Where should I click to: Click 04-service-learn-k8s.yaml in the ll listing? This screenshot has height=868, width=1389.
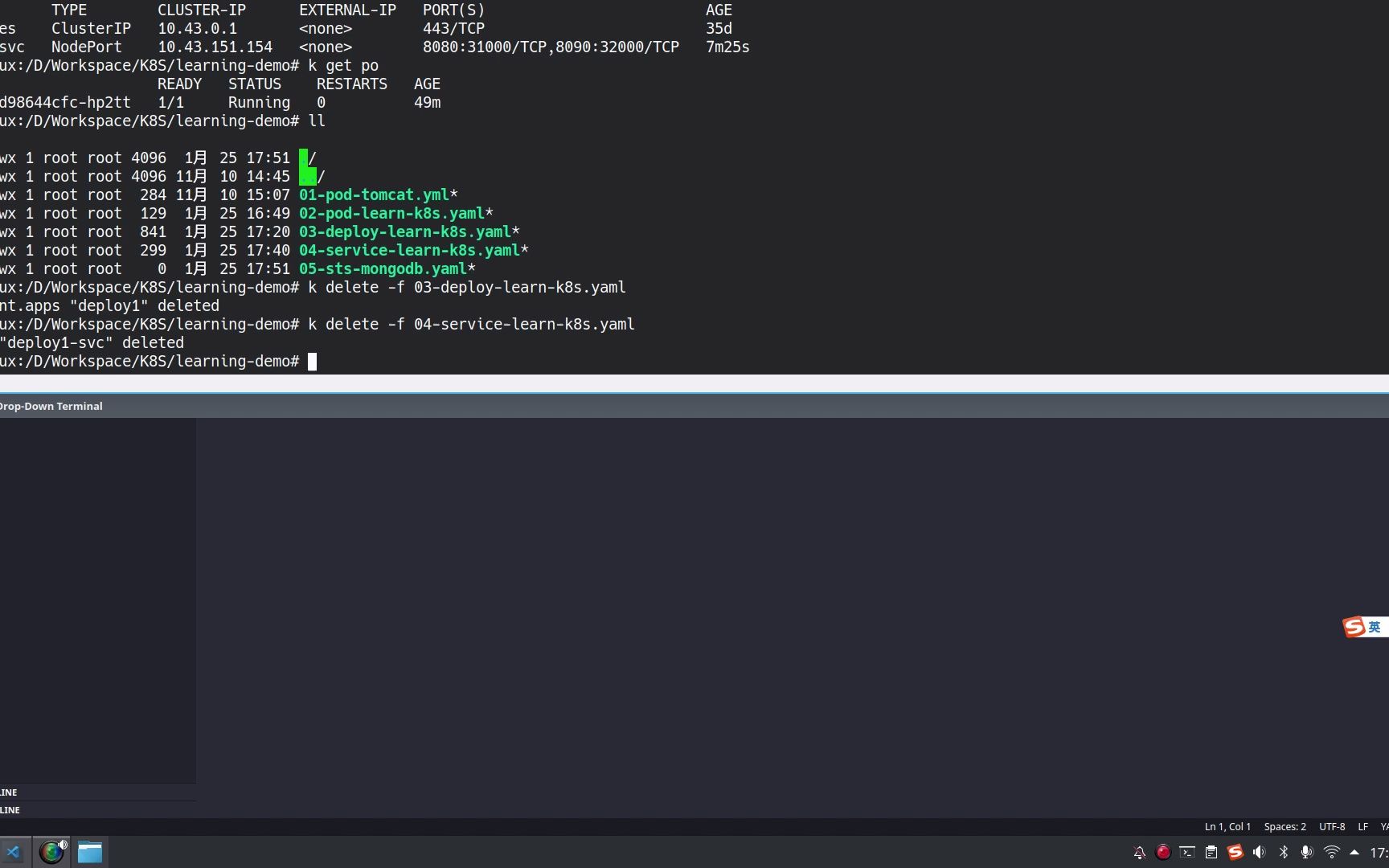pyautogui.click(x=409, y=250)
